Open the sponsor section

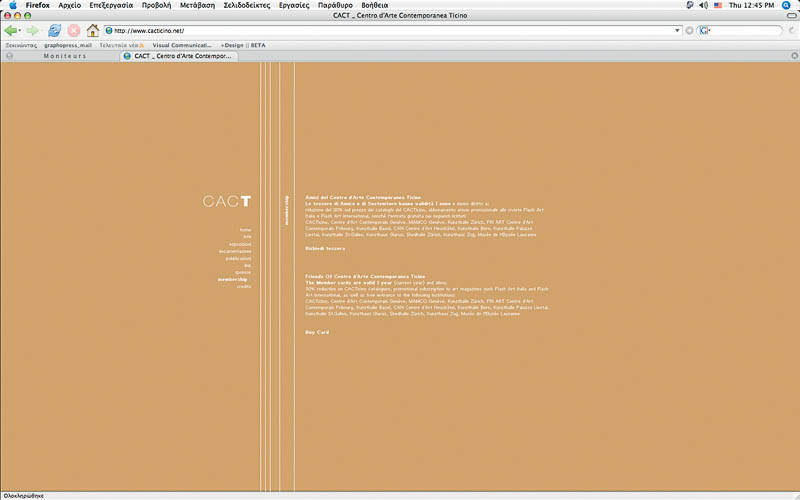243,272
